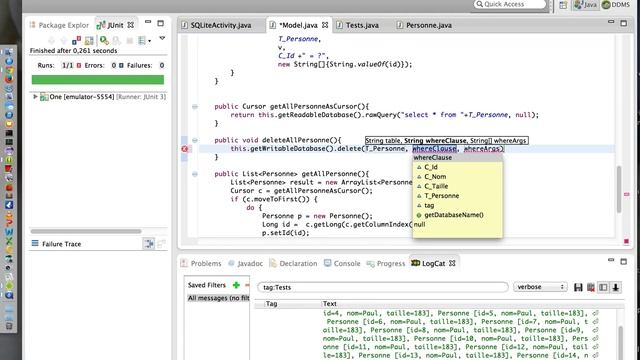Open the Console tab
This screenshot has width=640, height=360.
342,264
